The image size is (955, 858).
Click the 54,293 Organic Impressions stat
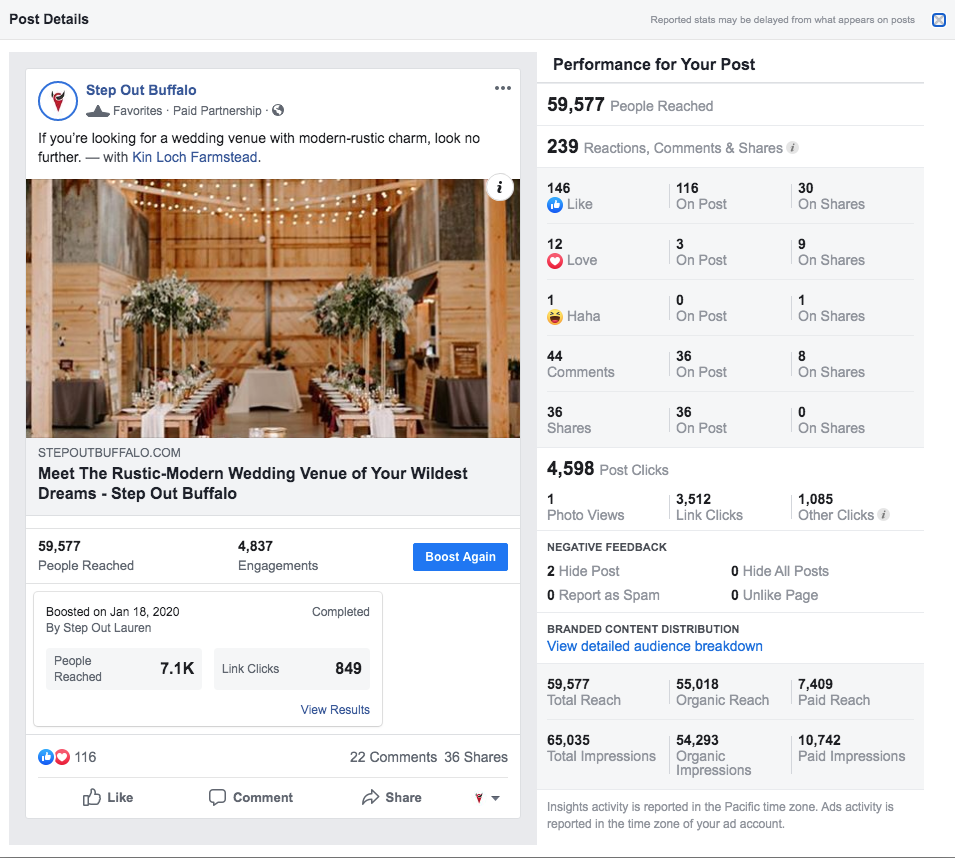713,755
